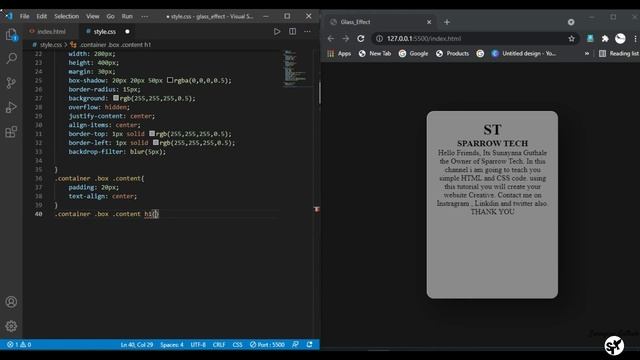Close the Glass_Effect browser tab
640x360 pixels.
429,22
